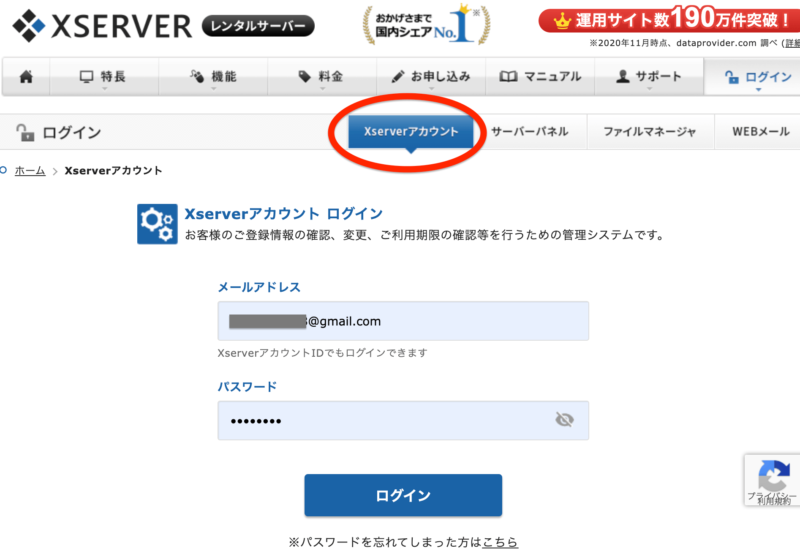800x556 pixels.
Task: Click the XserverアカウントIDでもログインできます hint text
Action: pyautogui.click(x=322, y=353)
